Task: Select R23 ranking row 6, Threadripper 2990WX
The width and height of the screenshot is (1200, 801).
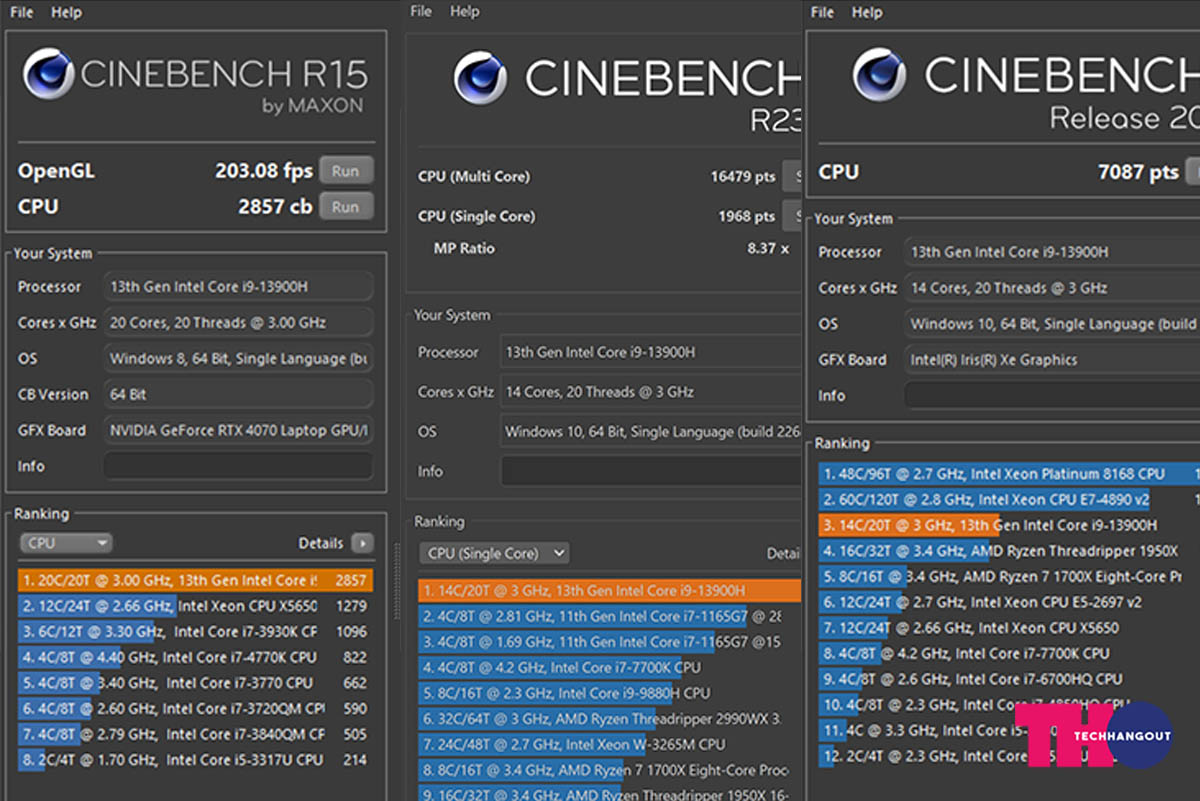Action: (610, 719)
